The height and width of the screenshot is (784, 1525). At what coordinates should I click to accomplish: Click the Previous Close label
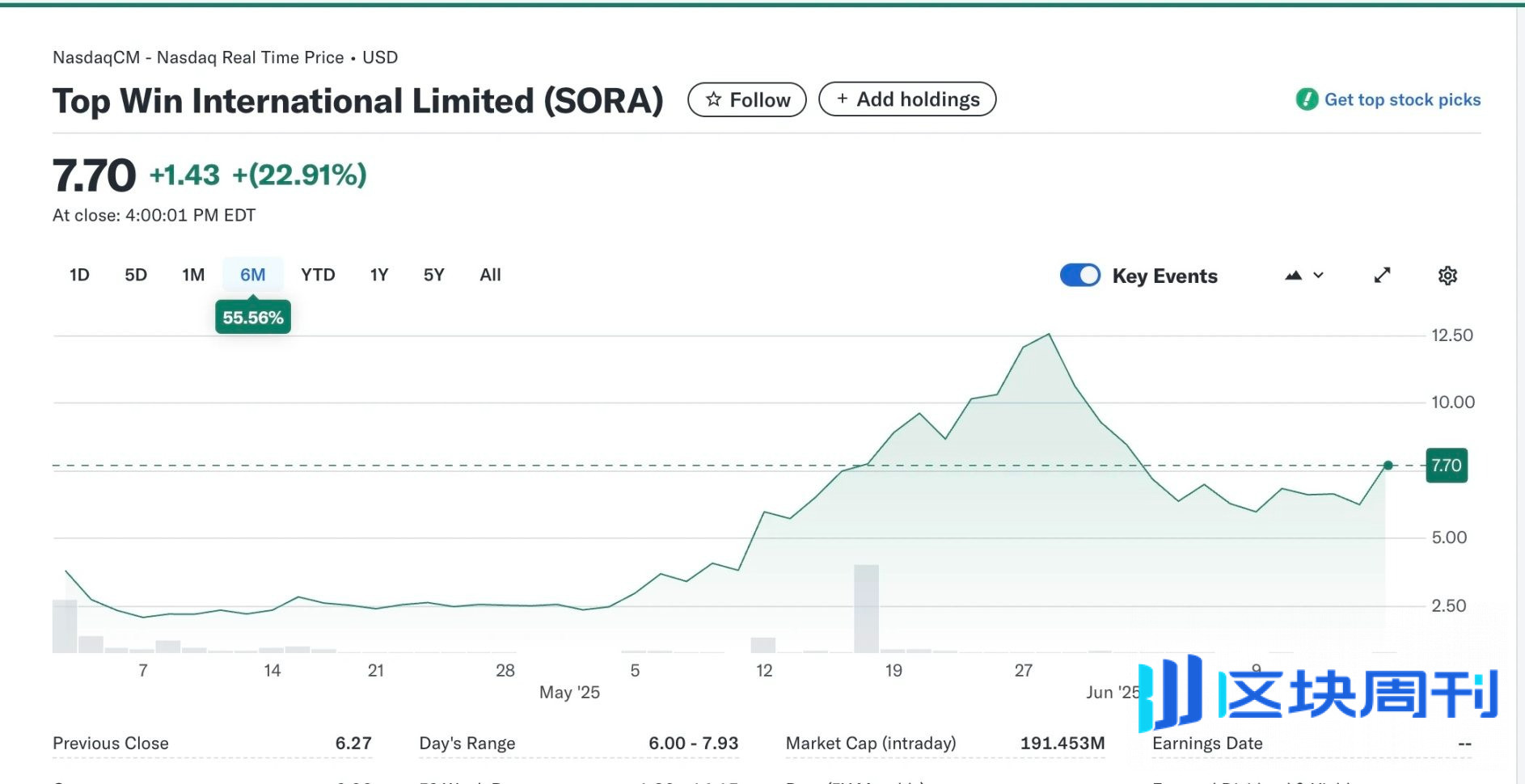tap(111, 743)
